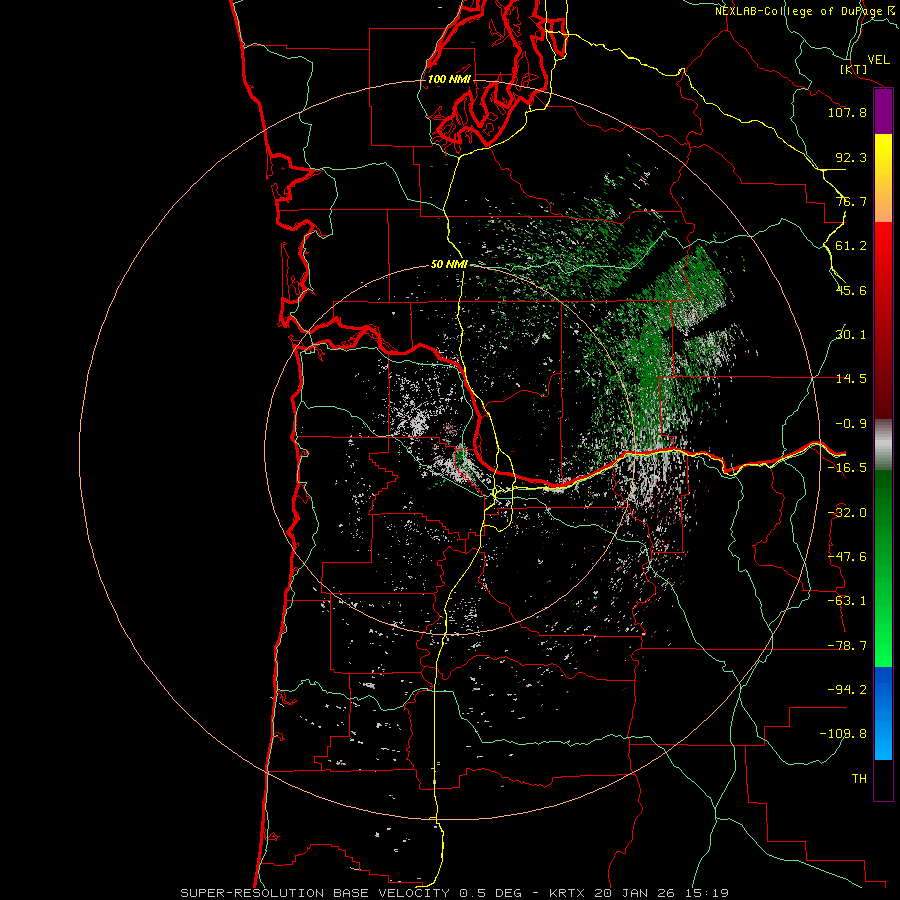Click the [KT] units label
Screen dimensions: 900x900
(854, 69)
